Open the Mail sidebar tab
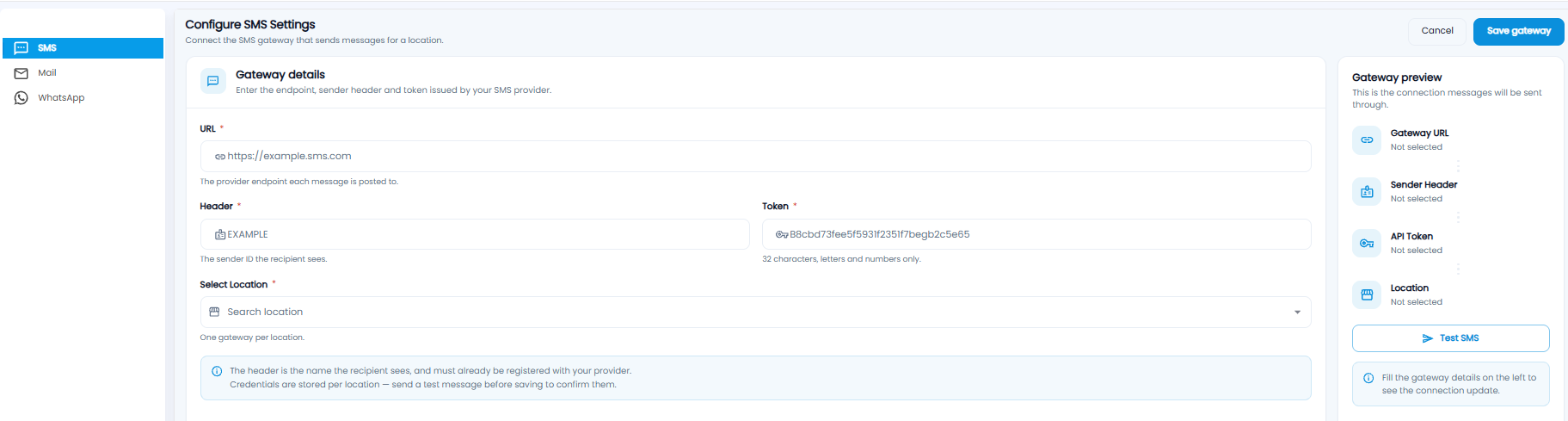This screenshot has width=1568, height=421. [83, 73]
